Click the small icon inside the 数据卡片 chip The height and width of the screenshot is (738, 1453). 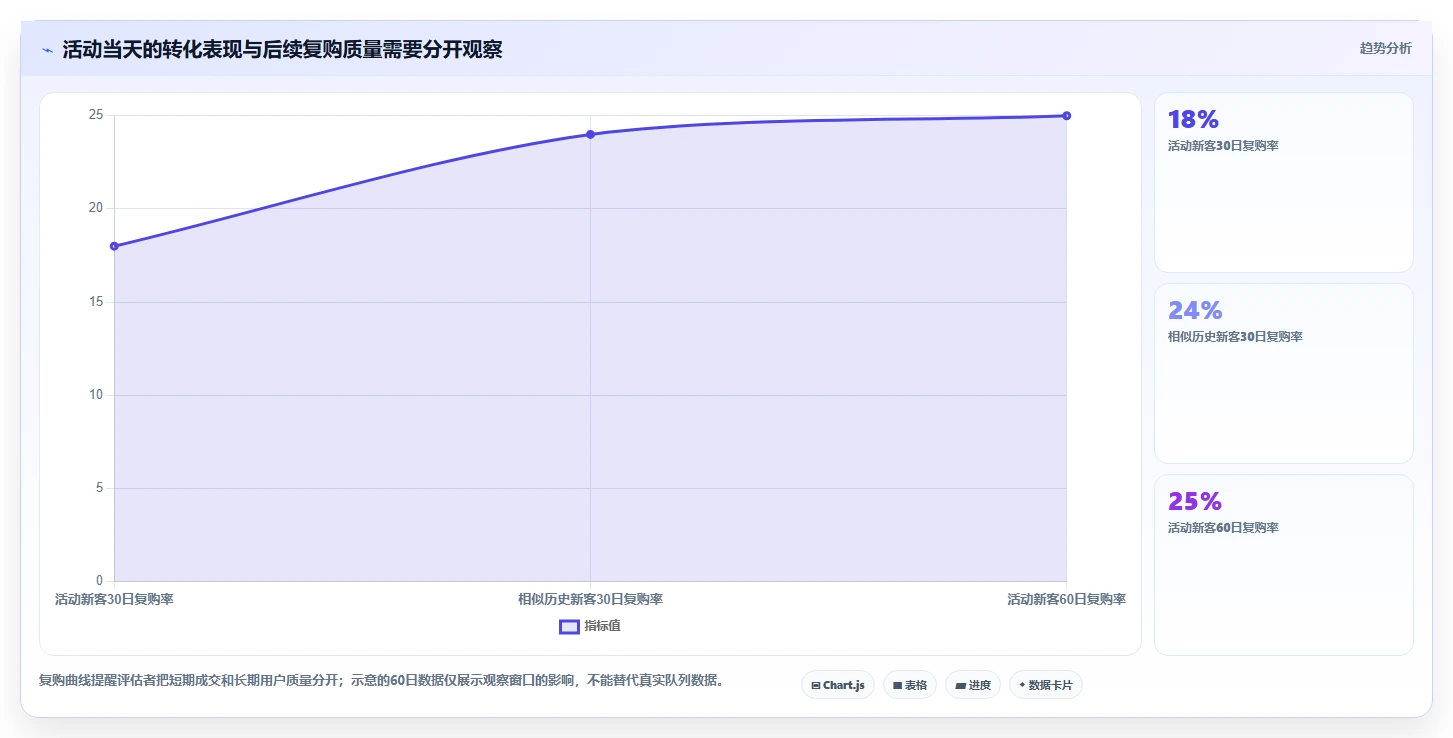pos(1022,685)
